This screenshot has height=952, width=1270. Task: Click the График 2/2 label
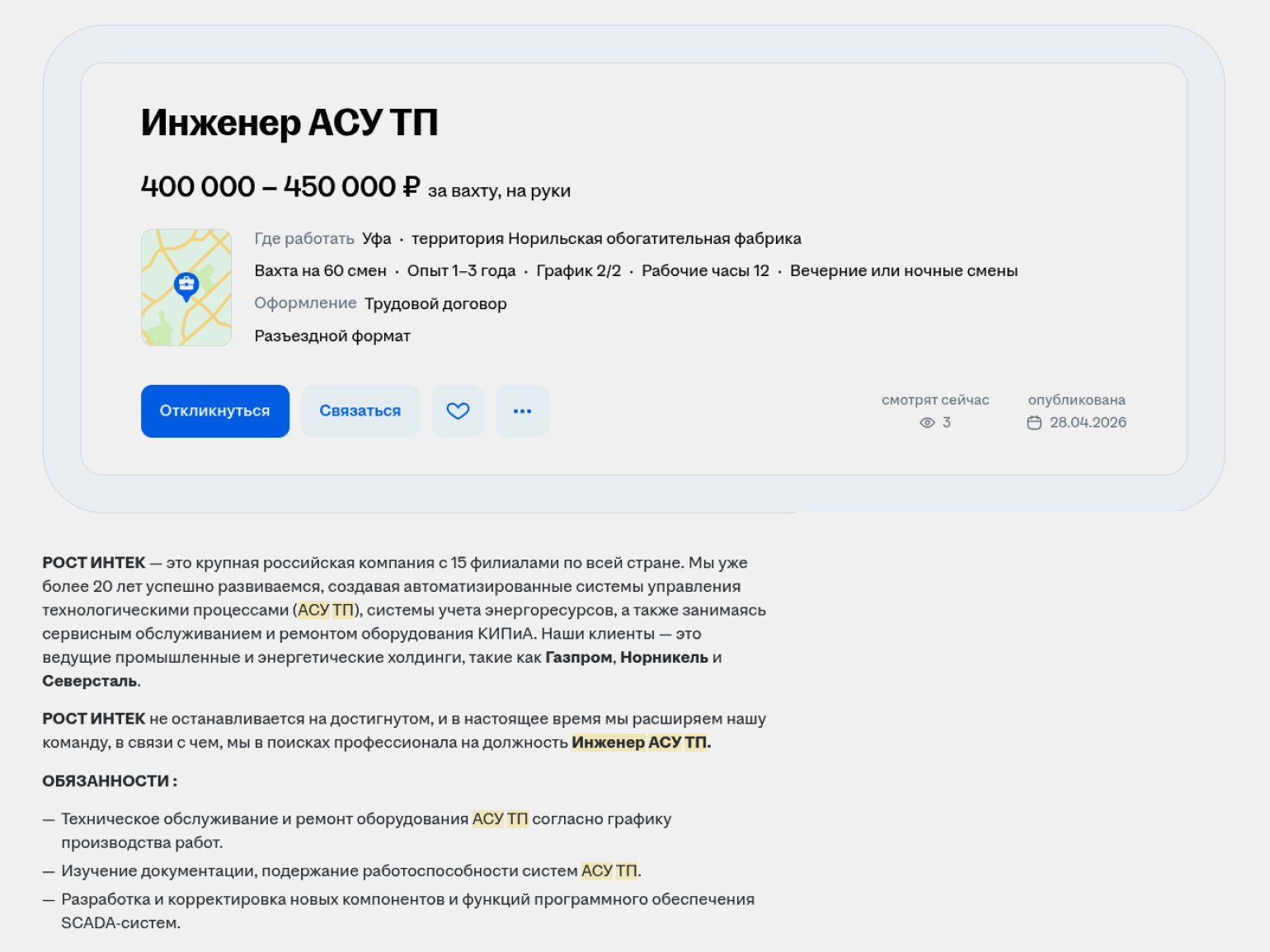pyautogui.click(x=578, y=271)
